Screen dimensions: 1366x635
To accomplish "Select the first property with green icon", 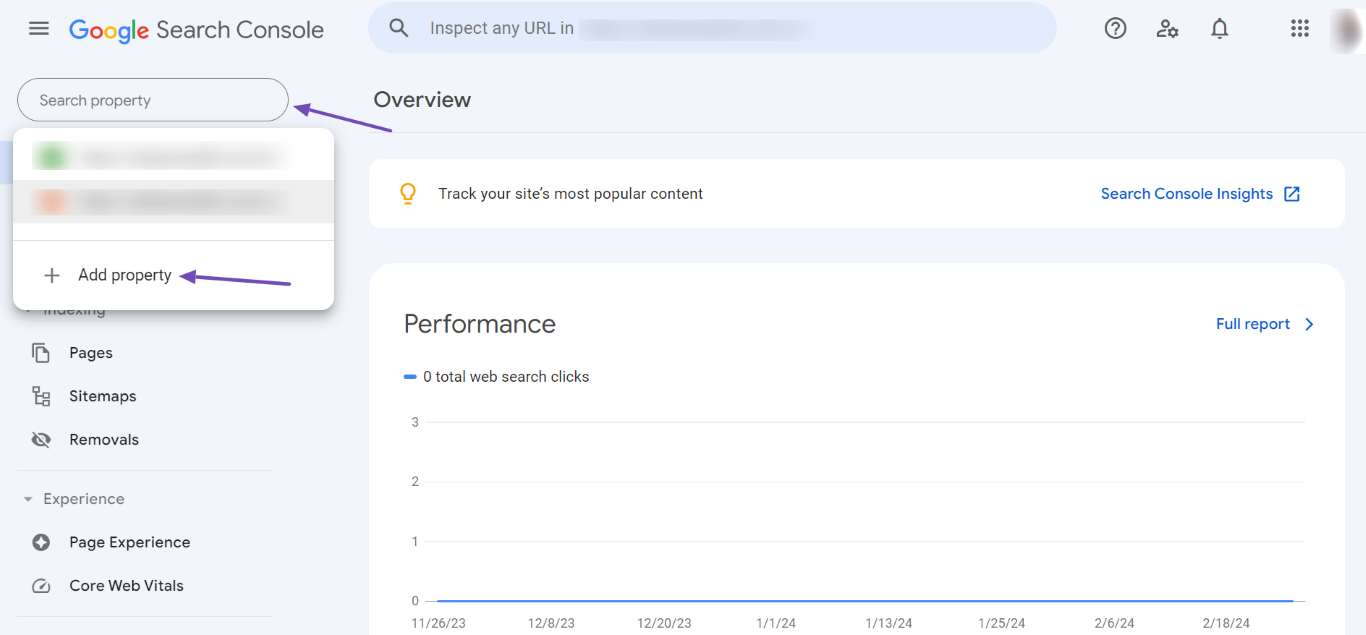I will 173,157.
